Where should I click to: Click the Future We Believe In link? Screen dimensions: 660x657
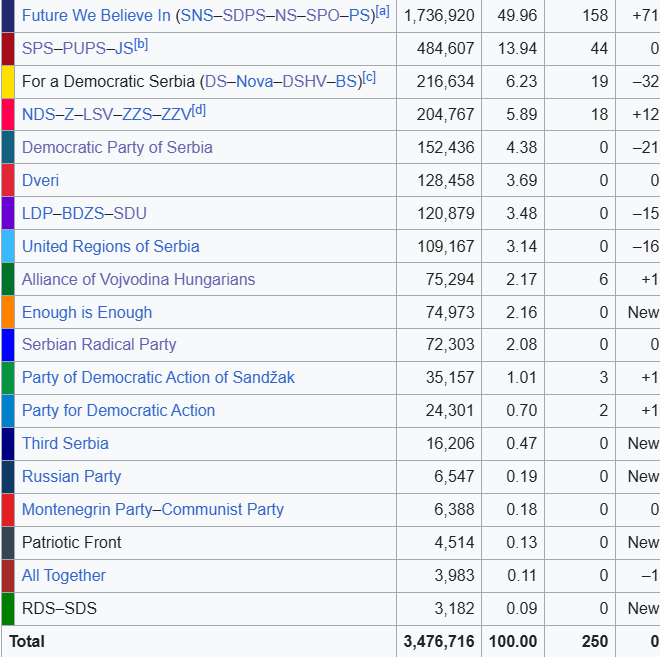(x=96, y=15)
